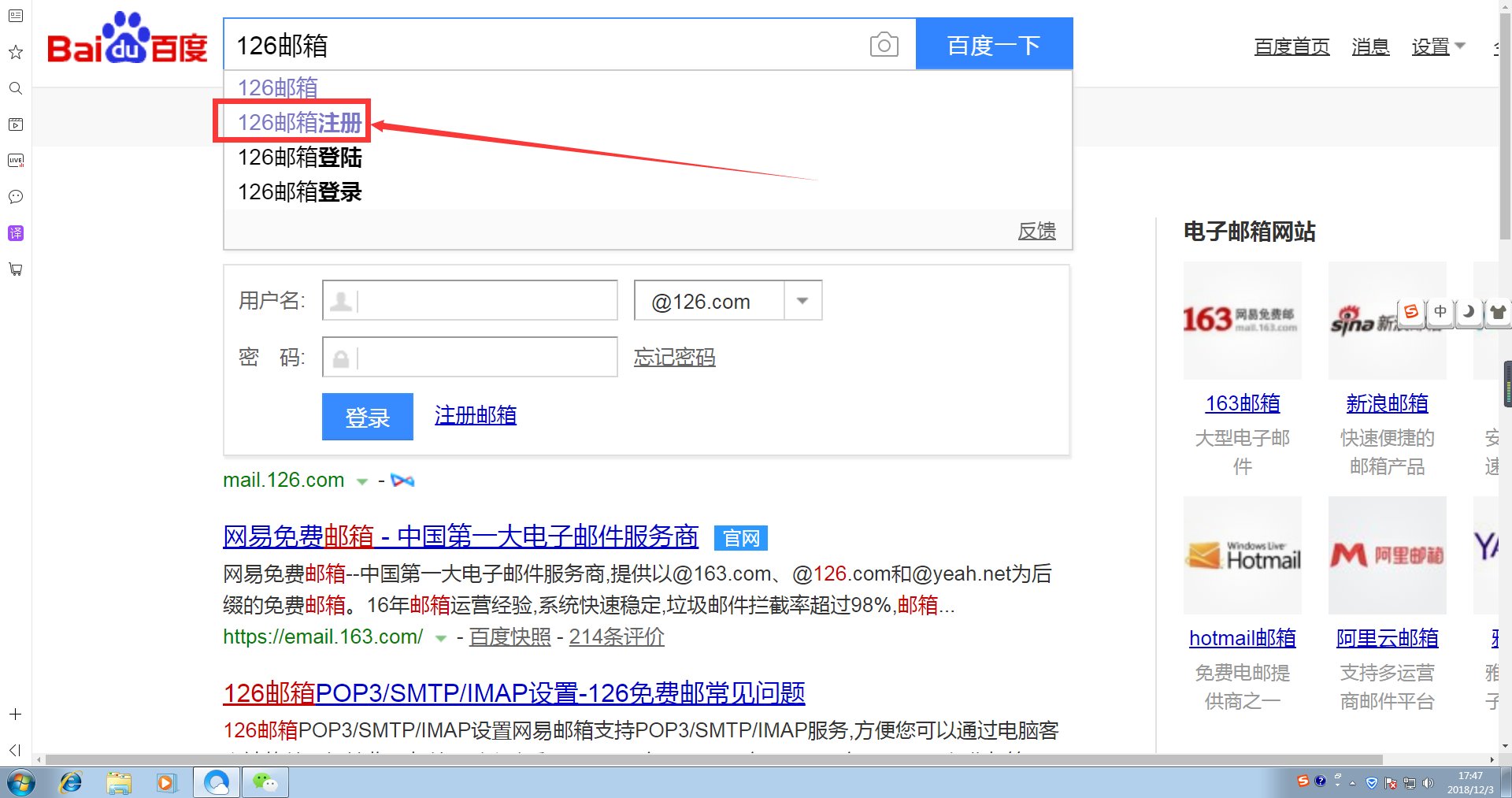The height and width of the screenshot is (798, 1512).
Task: Expand the @126.com domain dropdown
Action: click(x=802, y=301)
